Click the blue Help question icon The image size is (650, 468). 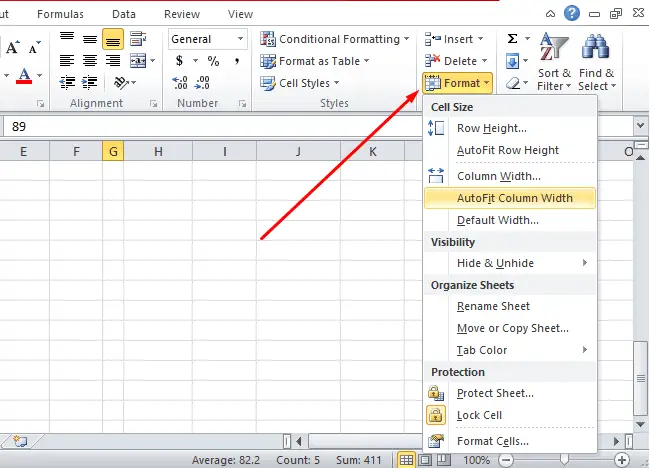pyautogui.click(x=572, y=13)
